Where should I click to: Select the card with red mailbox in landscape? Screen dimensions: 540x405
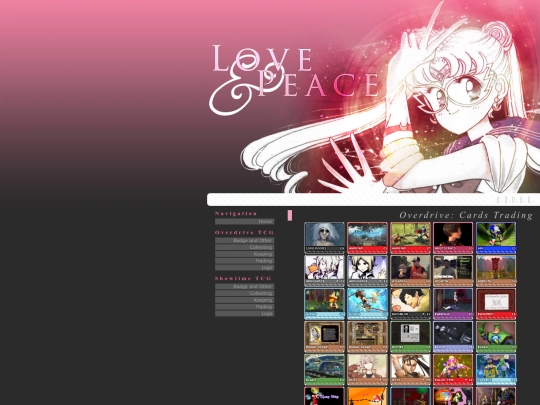[x=496, y=271]
